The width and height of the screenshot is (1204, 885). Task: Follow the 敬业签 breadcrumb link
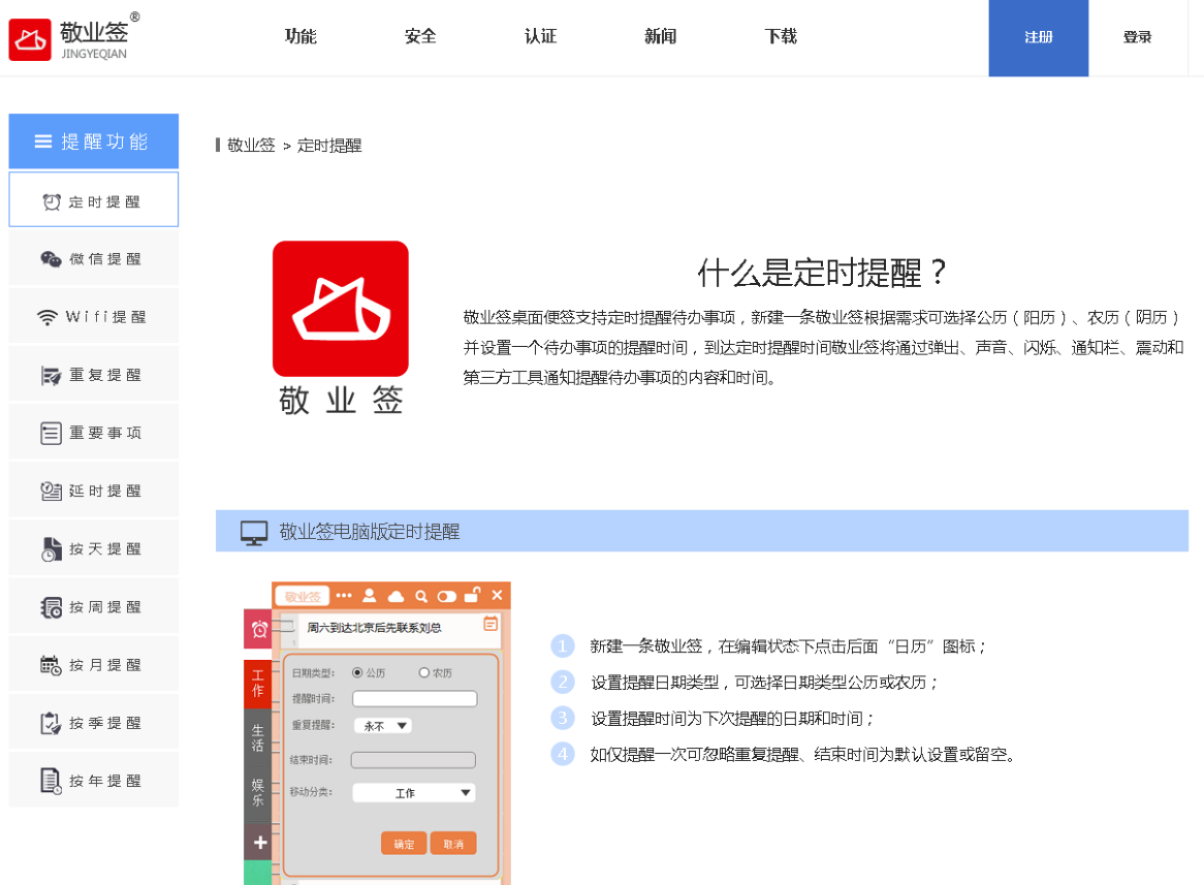pyautogui.click(x=251, y=145)
